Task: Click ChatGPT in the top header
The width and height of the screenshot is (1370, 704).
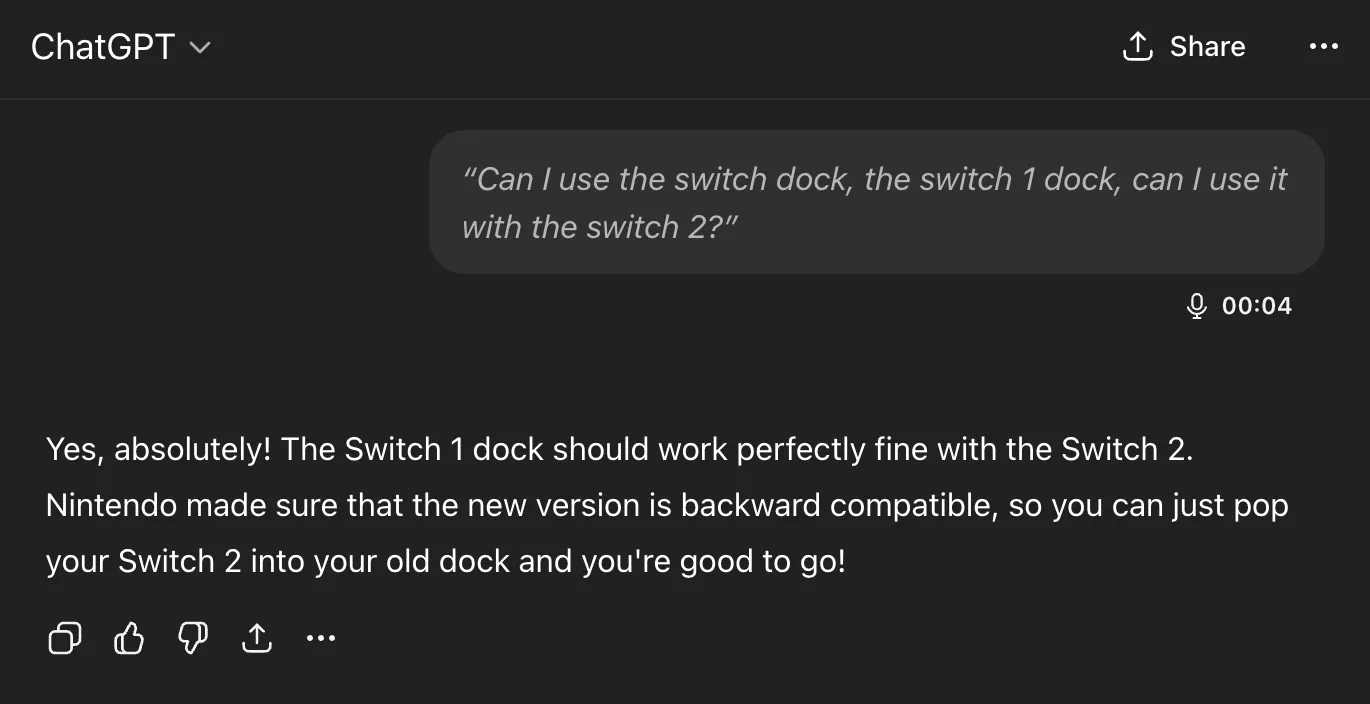Action: 103,46
